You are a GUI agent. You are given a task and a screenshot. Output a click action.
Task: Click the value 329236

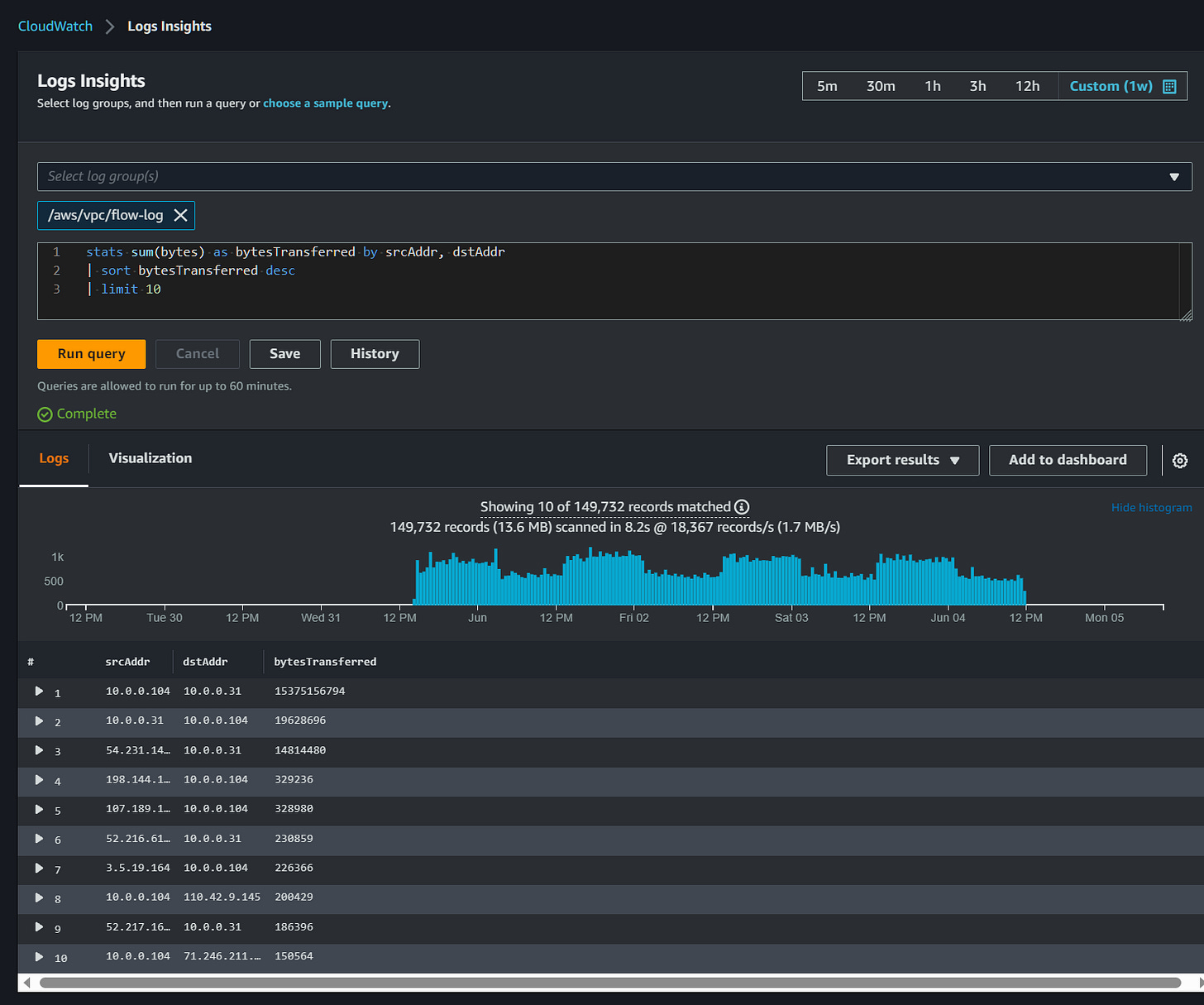(x=294, y=779)
